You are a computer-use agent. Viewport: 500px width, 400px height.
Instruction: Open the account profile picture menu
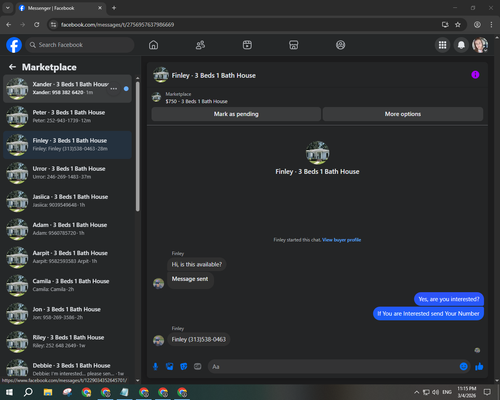click(x=480, y=45)
